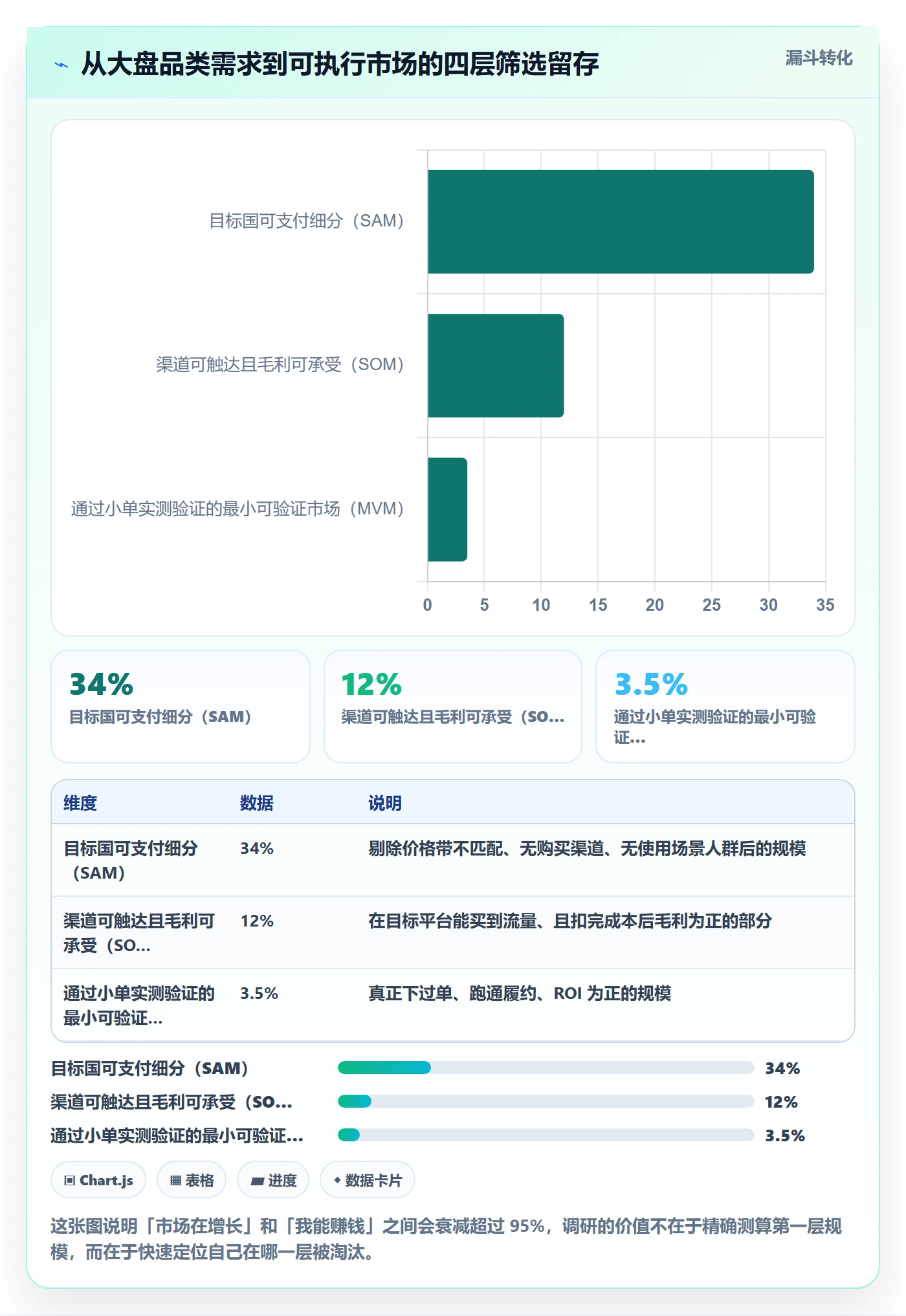
Task: Click the table row label 目标国可支付细分（SAM）
Action: [x=131, y=861]
